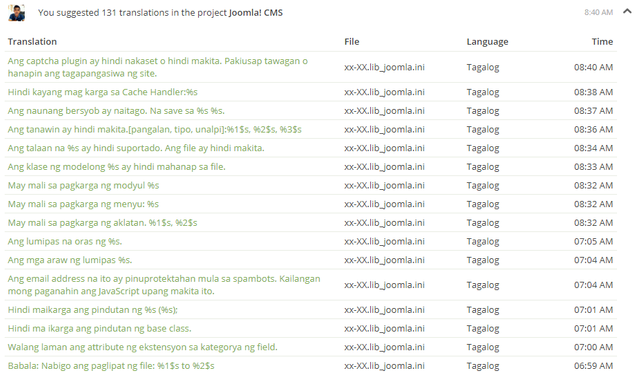The image size is (640, 372).
Task: Collapse the activity entry with chevron arrow
Action: pos(627,11)
